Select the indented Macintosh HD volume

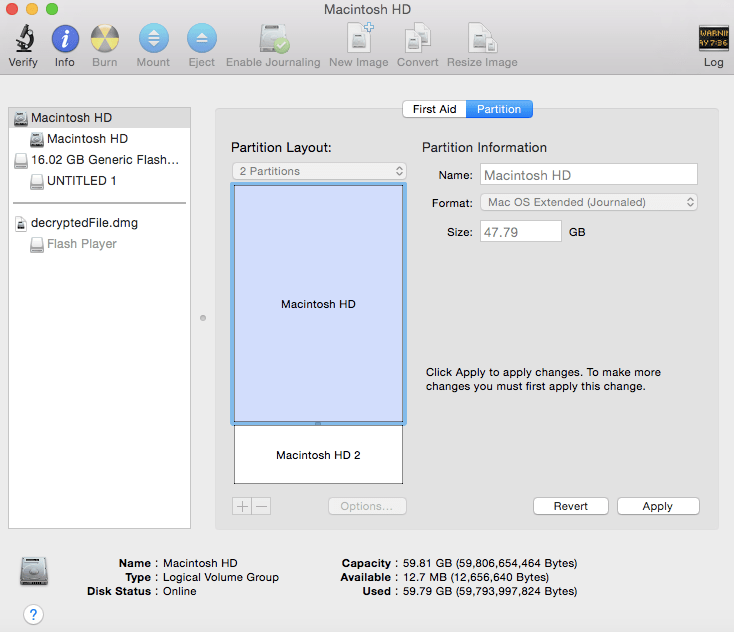tap(100, 139)
